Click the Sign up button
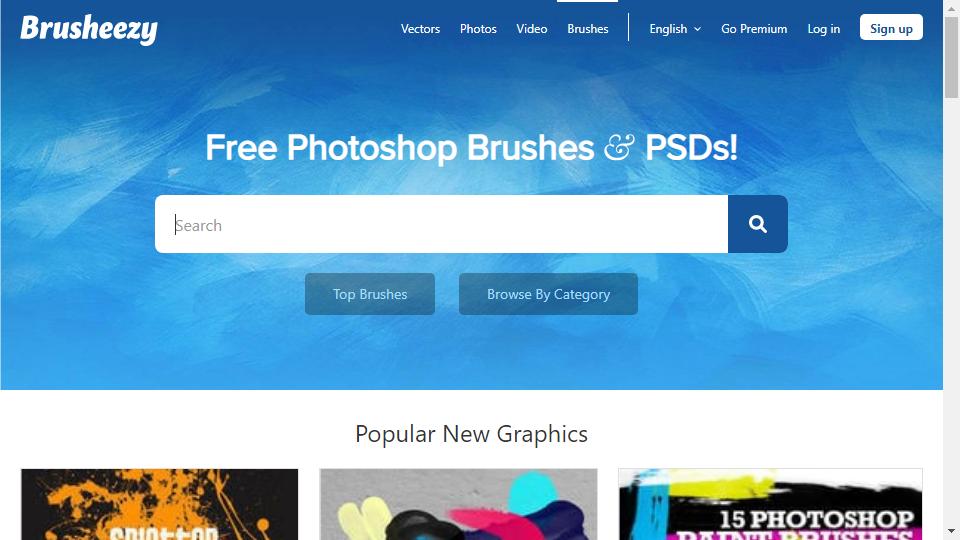960x540 pixels. click(891, 28)
